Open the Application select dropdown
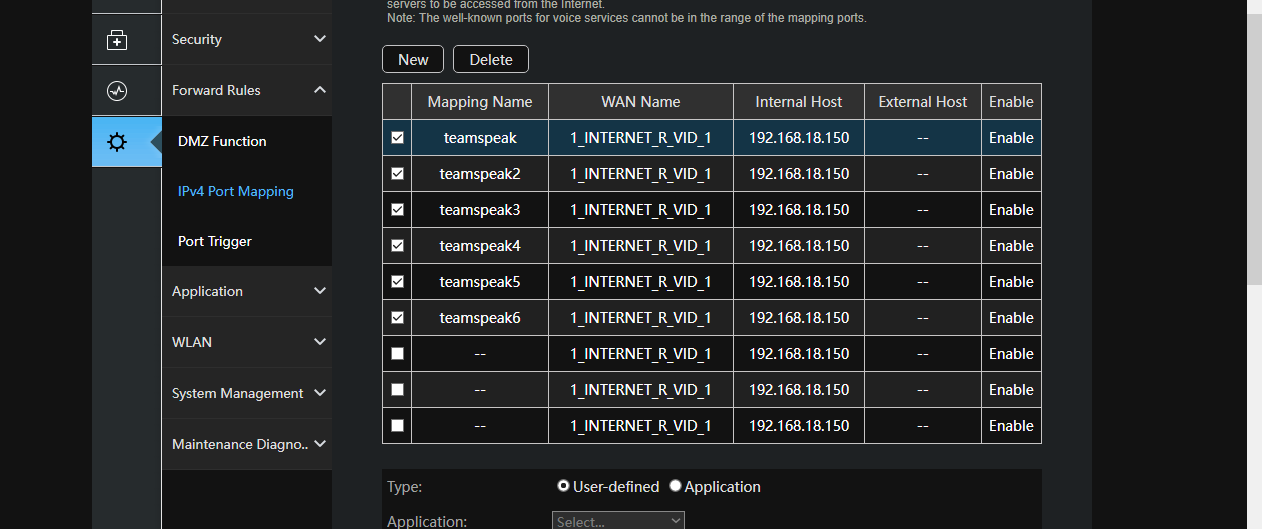 618,521
